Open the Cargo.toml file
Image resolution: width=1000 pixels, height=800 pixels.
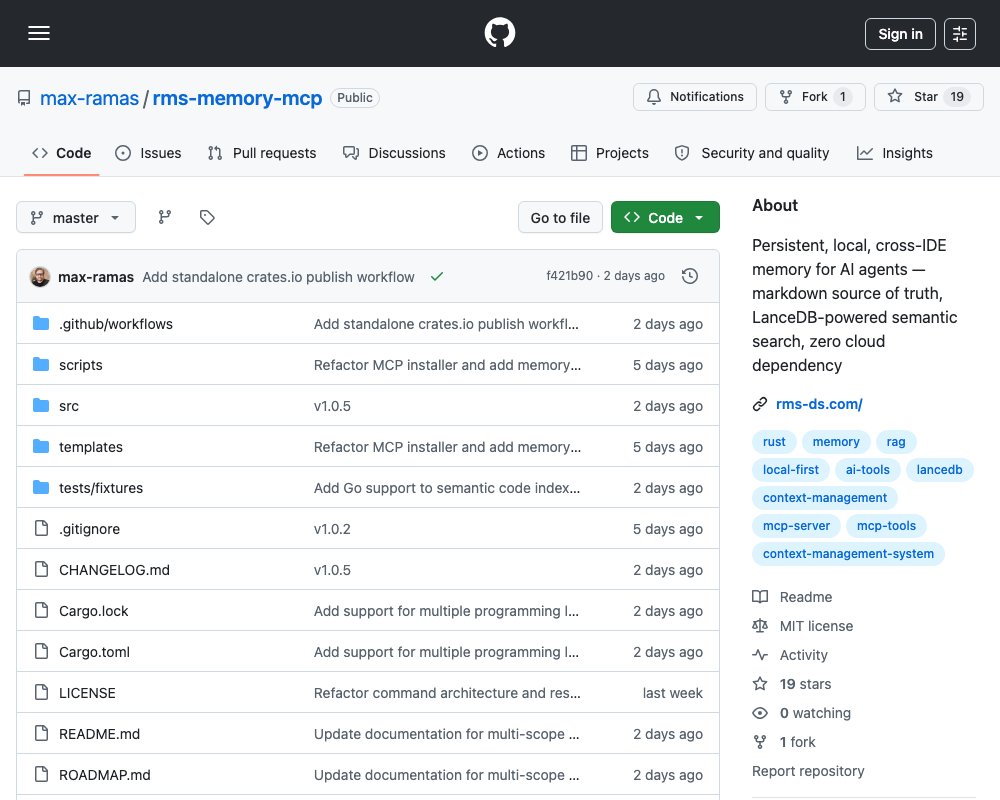click(x=94, y=652)
